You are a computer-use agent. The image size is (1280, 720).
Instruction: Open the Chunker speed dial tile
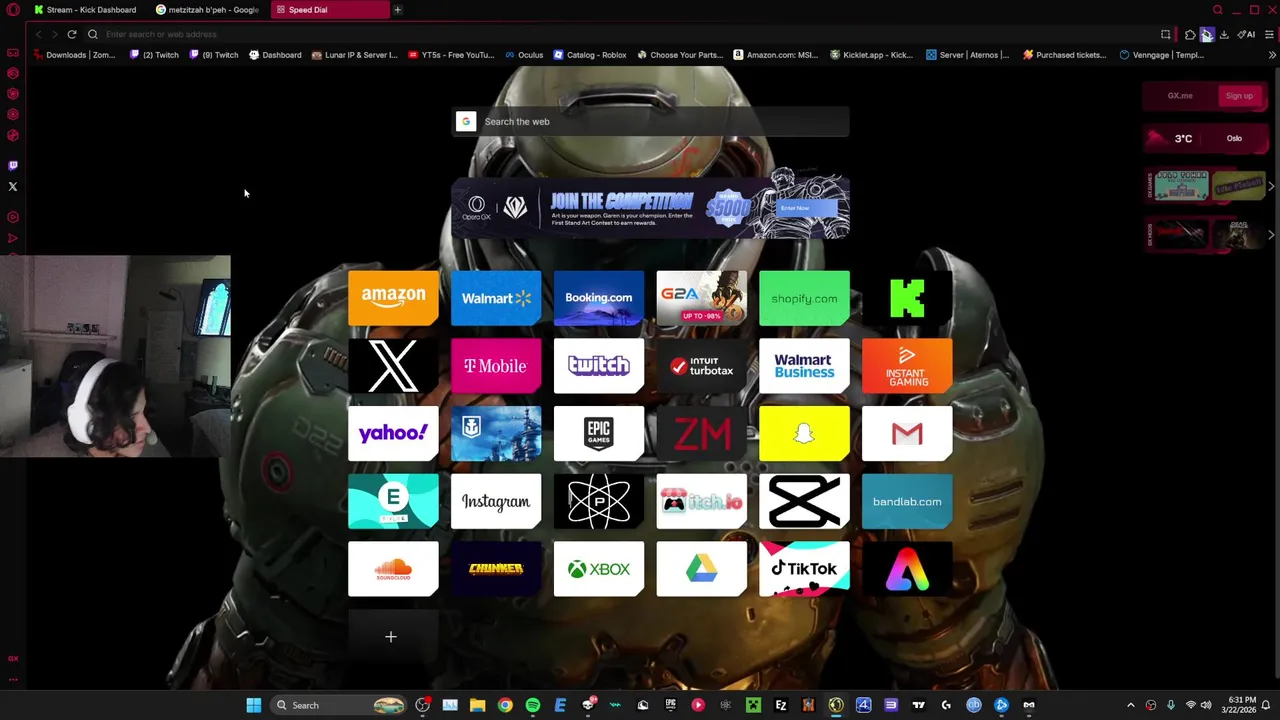point(496,569)
